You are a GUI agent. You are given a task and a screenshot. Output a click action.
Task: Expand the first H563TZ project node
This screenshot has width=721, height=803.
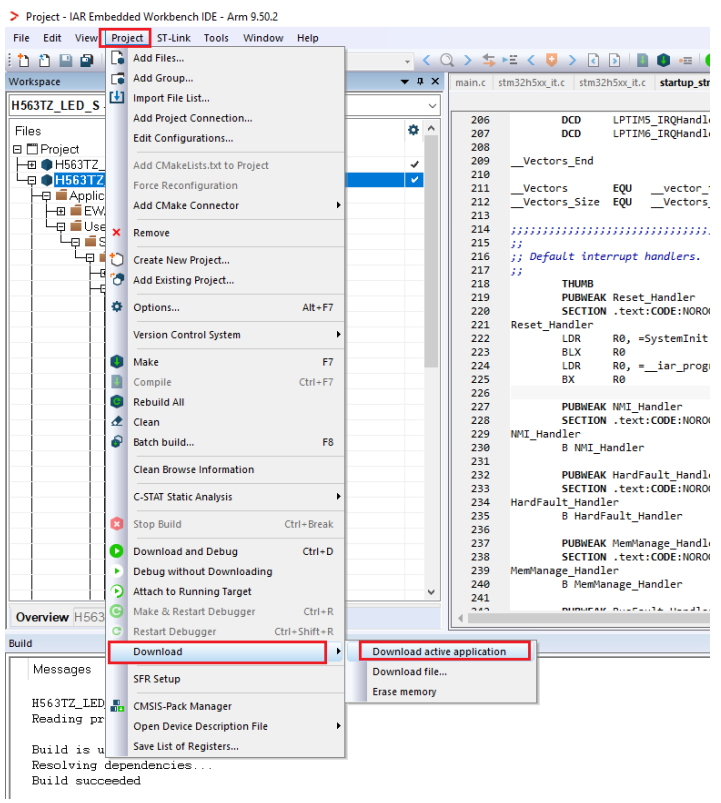click(x=32, y=165)
